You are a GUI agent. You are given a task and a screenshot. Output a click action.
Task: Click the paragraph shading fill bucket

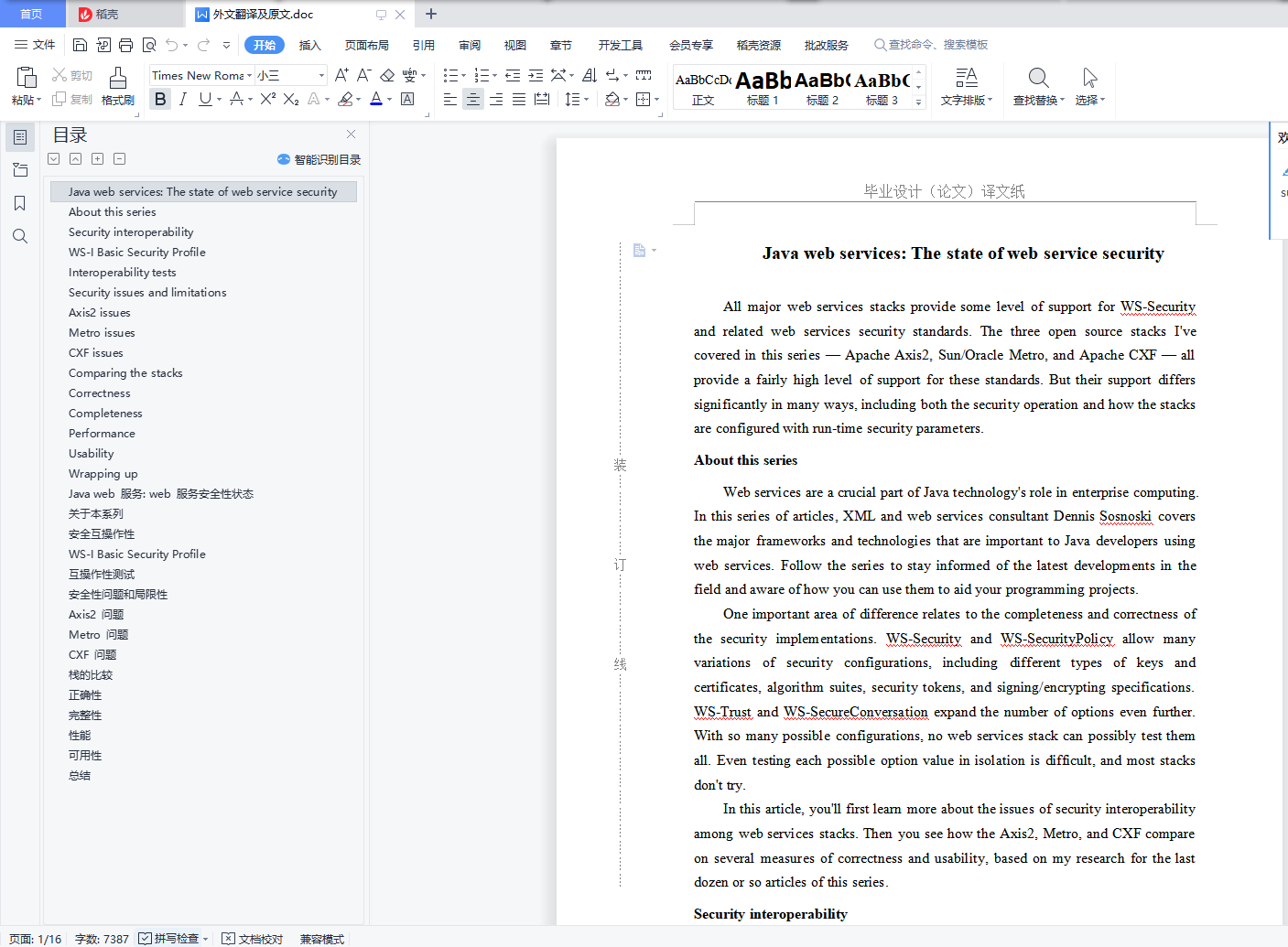612,99
